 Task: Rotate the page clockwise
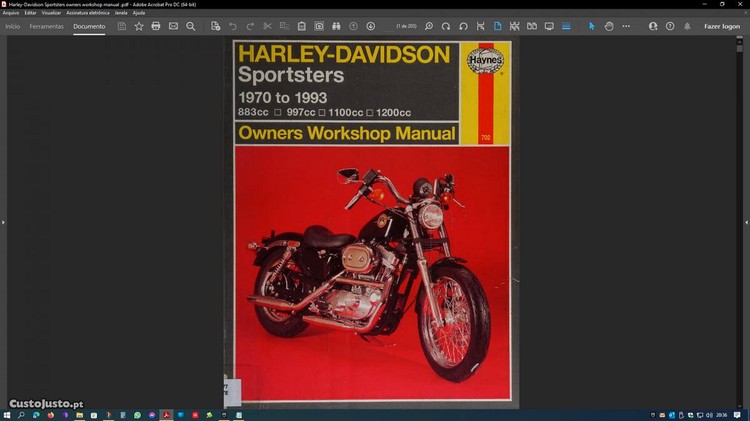click(446, 26)
